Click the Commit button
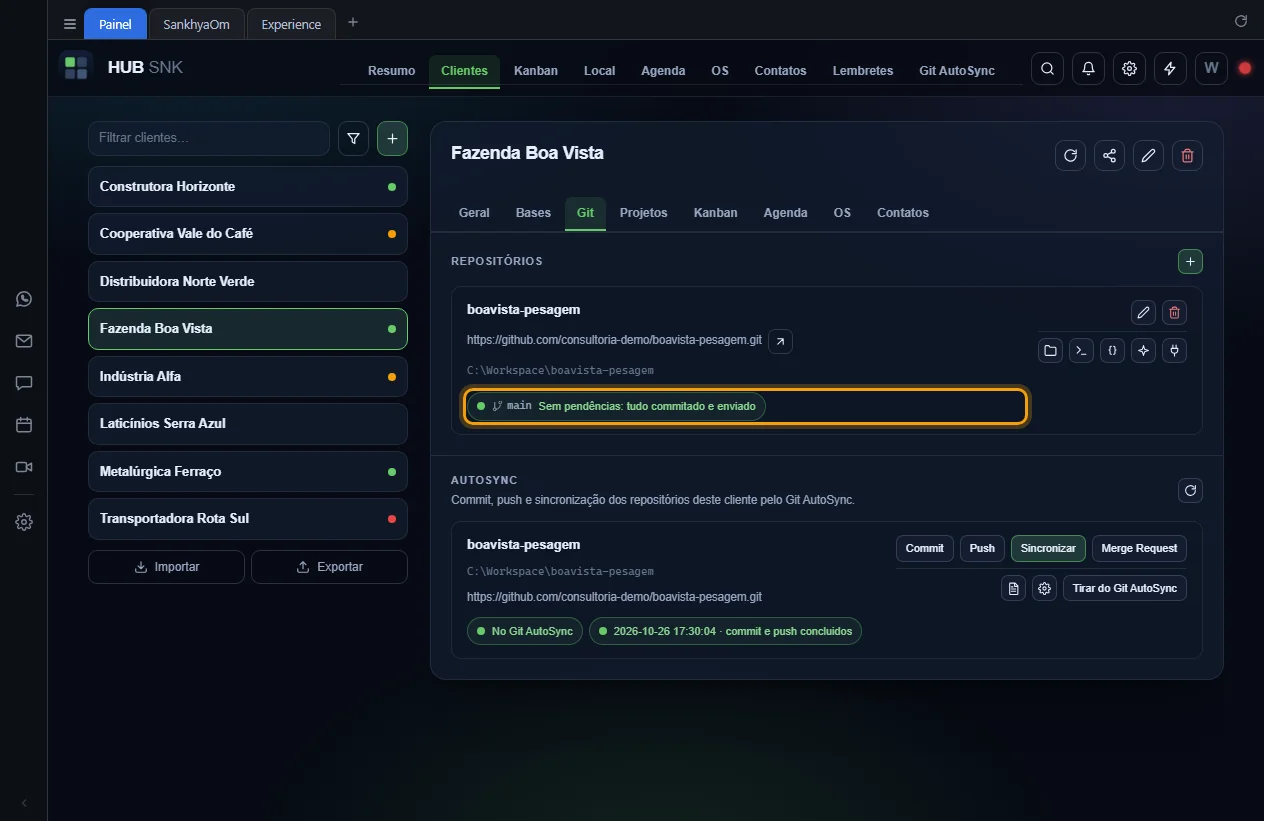 [925, 548]
